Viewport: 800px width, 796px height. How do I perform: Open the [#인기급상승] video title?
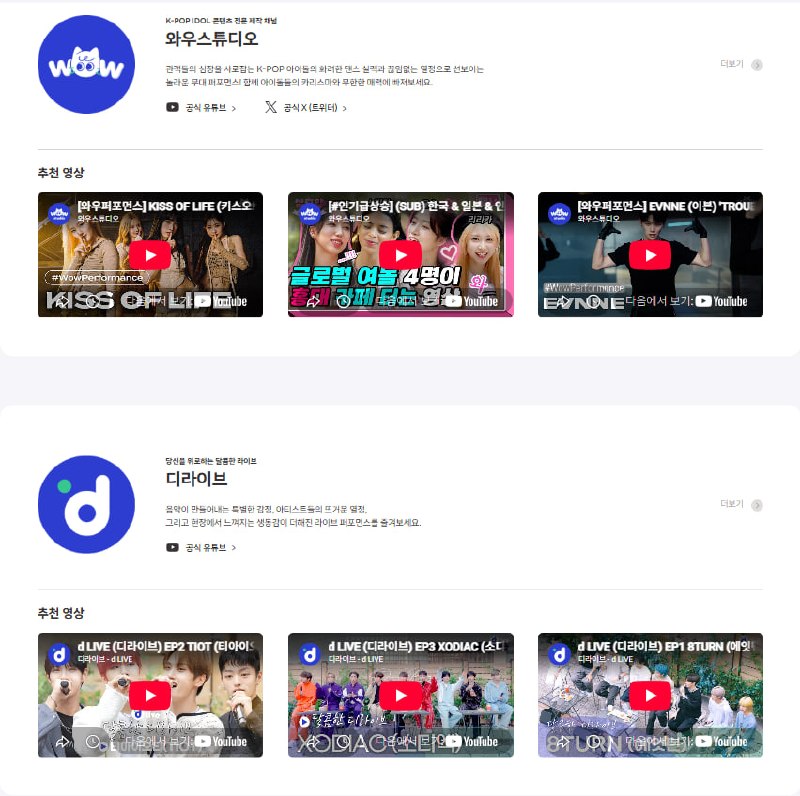coord(416,206)
